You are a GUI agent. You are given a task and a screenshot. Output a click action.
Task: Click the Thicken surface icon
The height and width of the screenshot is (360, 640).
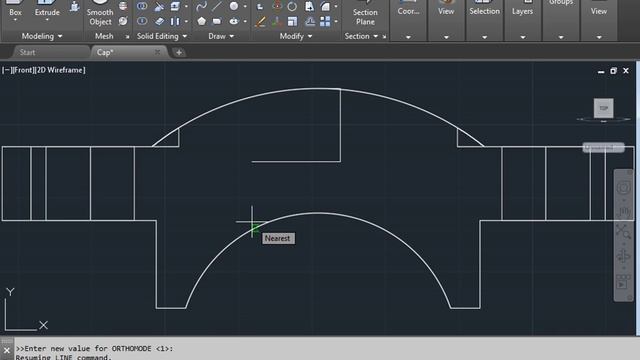[x=159, y=21]
